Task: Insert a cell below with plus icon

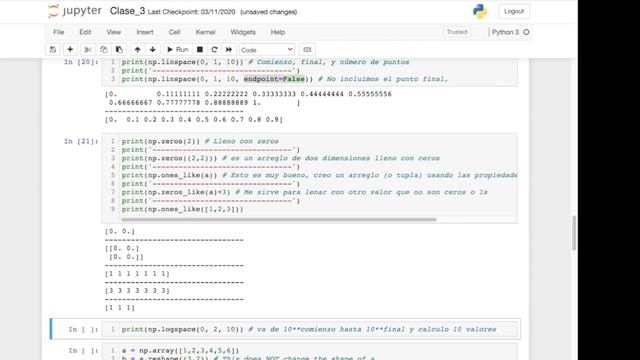Action: tap(70, 50)
